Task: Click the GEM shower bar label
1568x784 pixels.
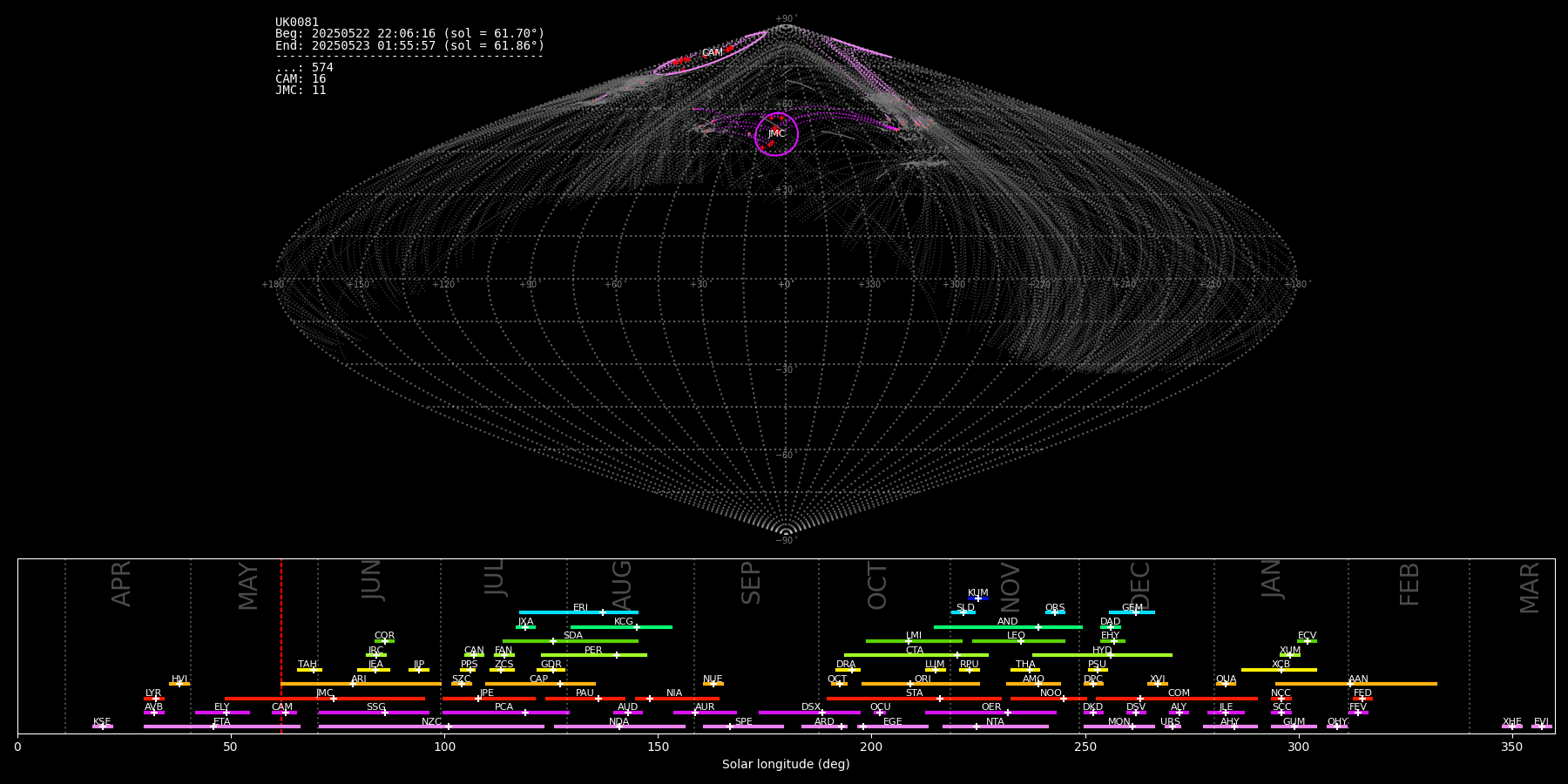Action: (x=1132, y=608)
